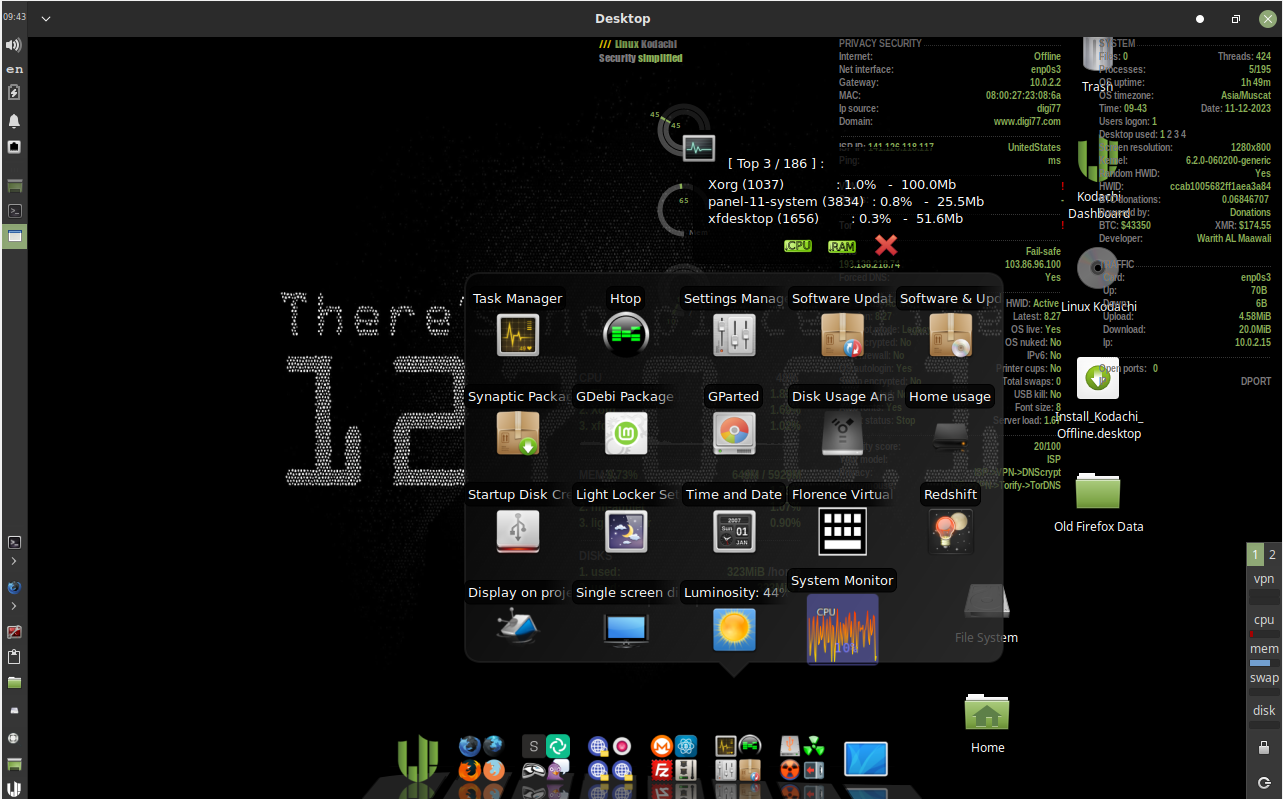Open Software Updater package icon
Screen dimensions: 1283x799
[x=842, y=335]
